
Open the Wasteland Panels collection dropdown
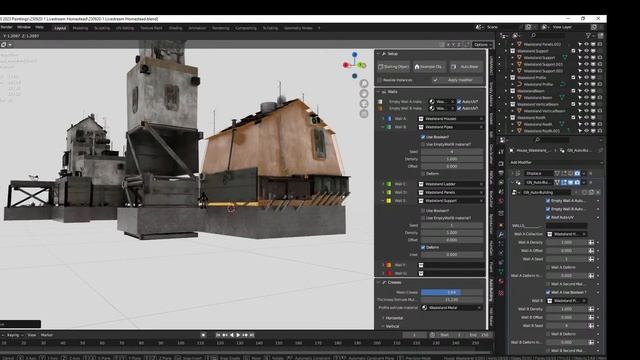451,192
